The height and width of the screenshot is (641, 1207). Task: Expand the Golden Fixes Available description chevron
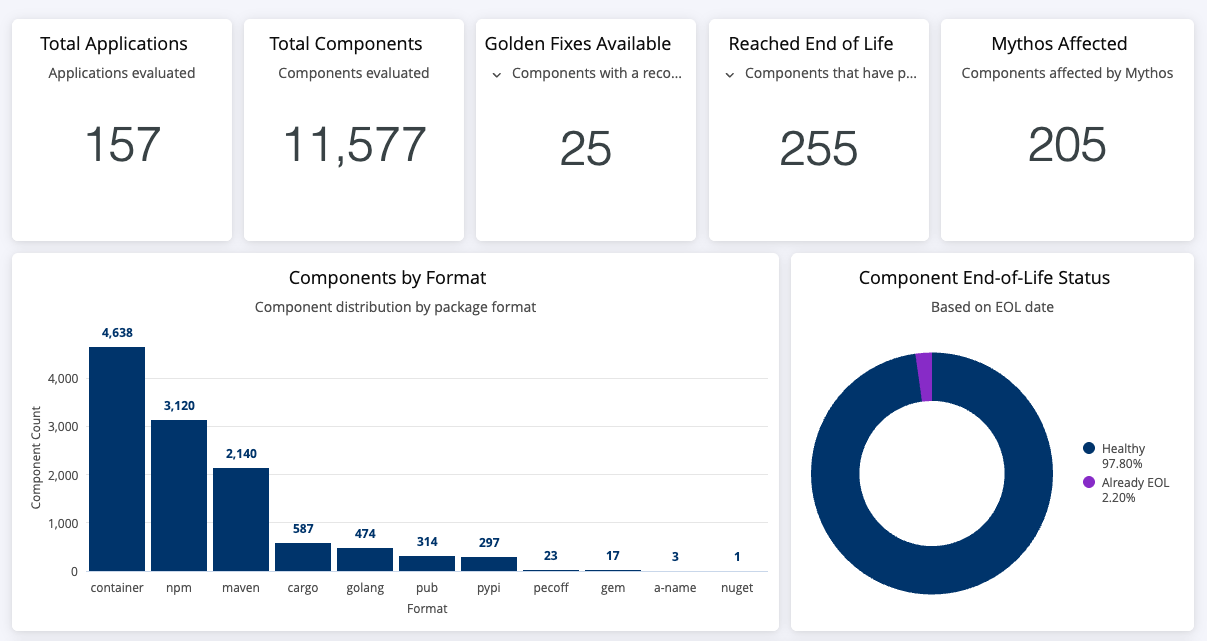[497, 74]
